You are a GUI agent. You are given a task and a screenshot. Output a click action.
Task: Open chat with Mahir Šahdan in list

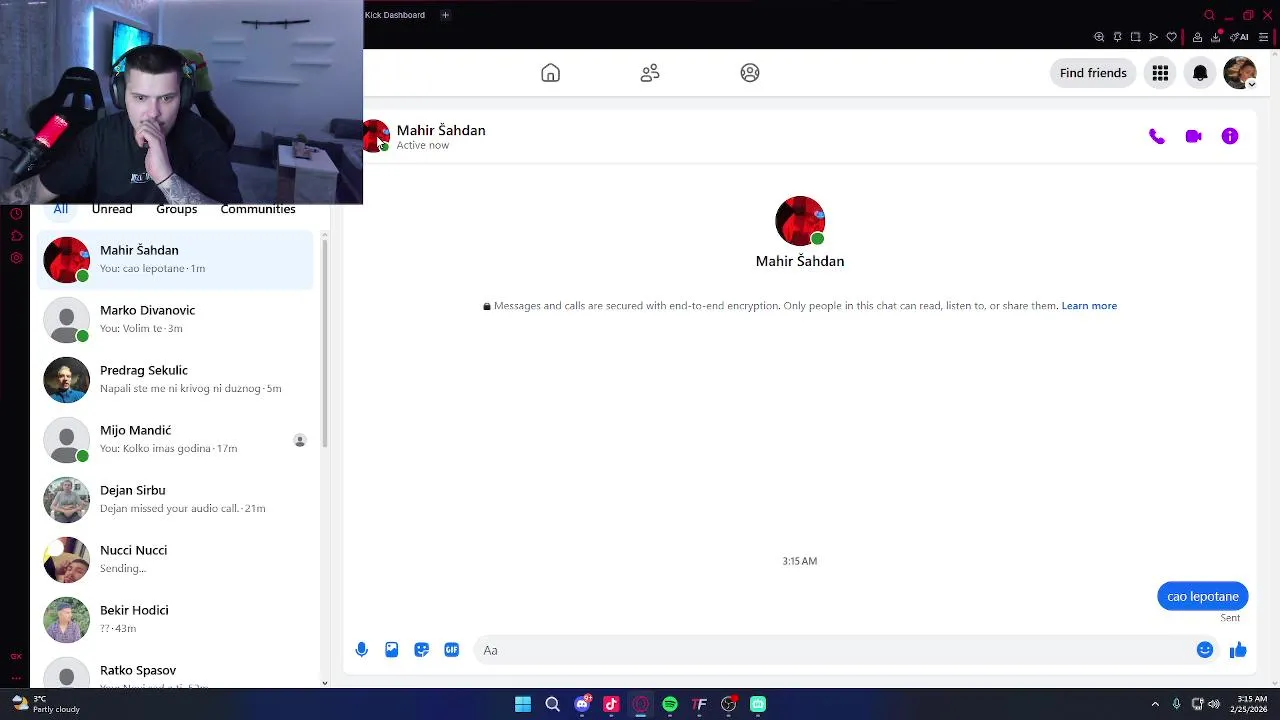(176, 259)
